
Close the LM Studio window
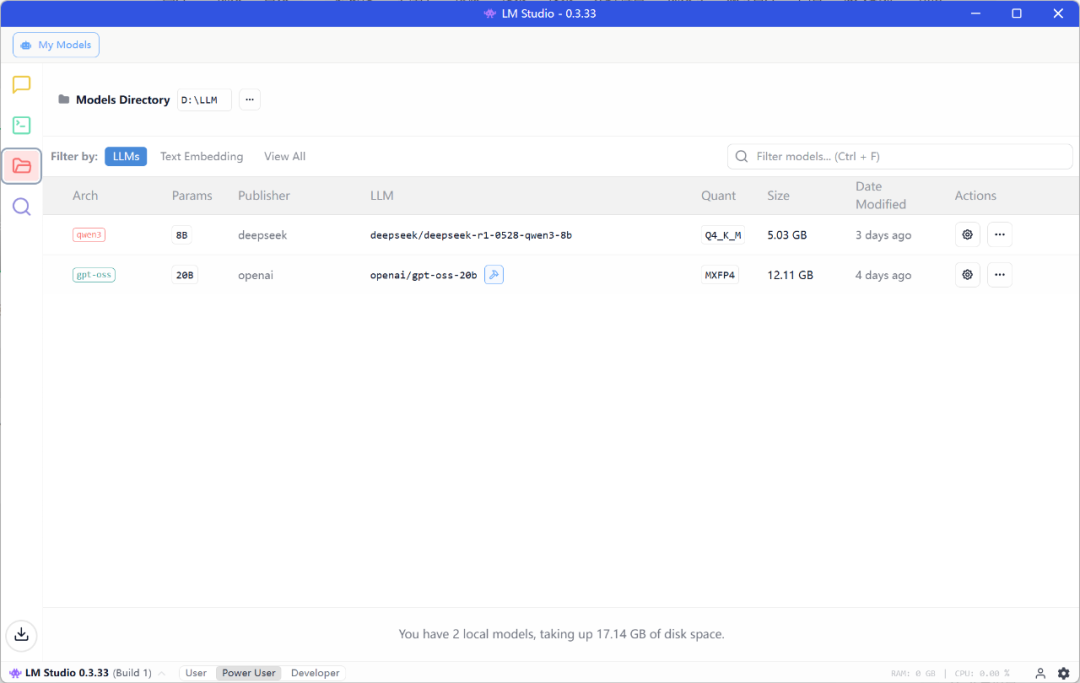pyautogui.click(x=1059, y=14)
